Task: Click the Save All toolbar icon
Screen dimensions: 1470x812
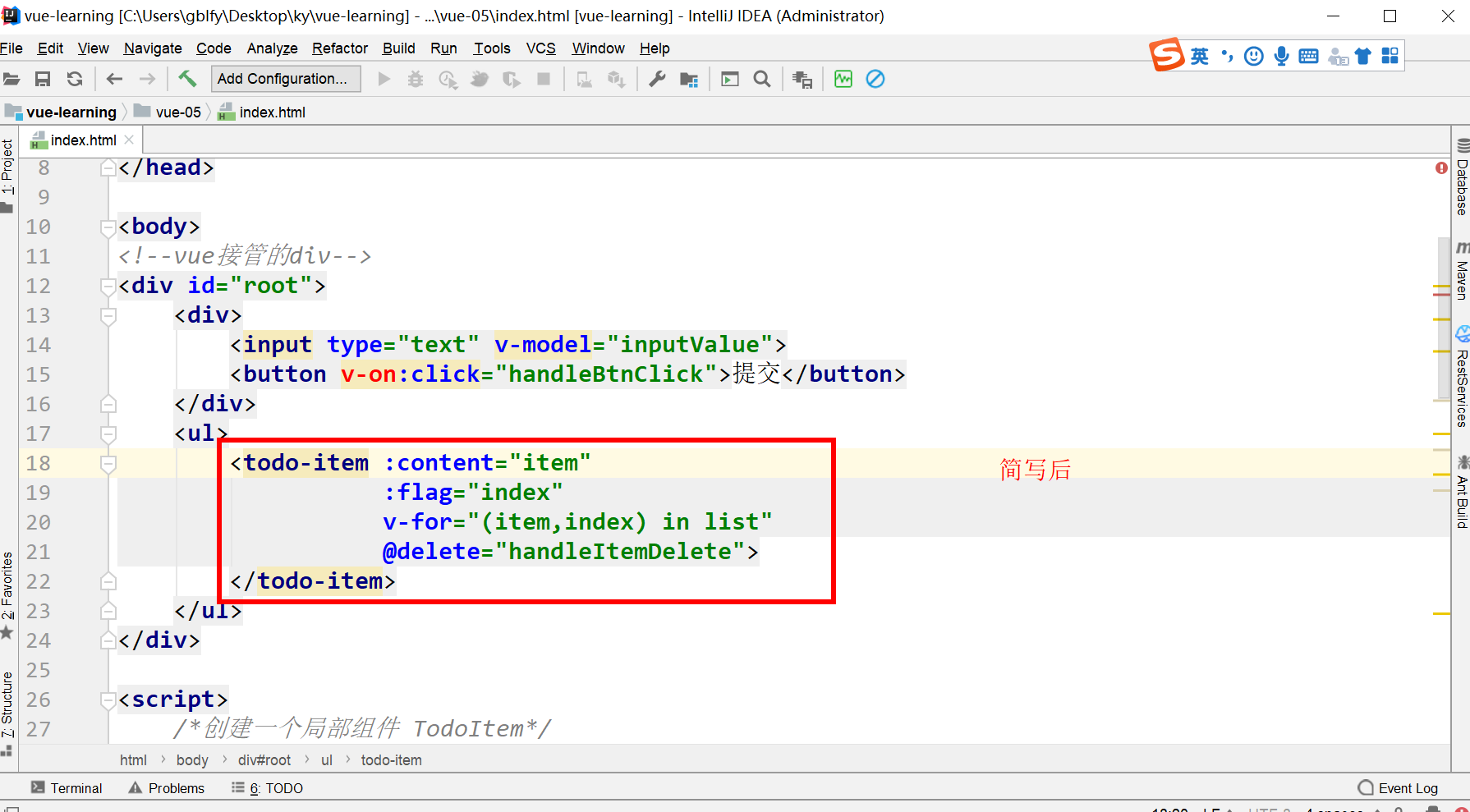Action: point(43,79)
